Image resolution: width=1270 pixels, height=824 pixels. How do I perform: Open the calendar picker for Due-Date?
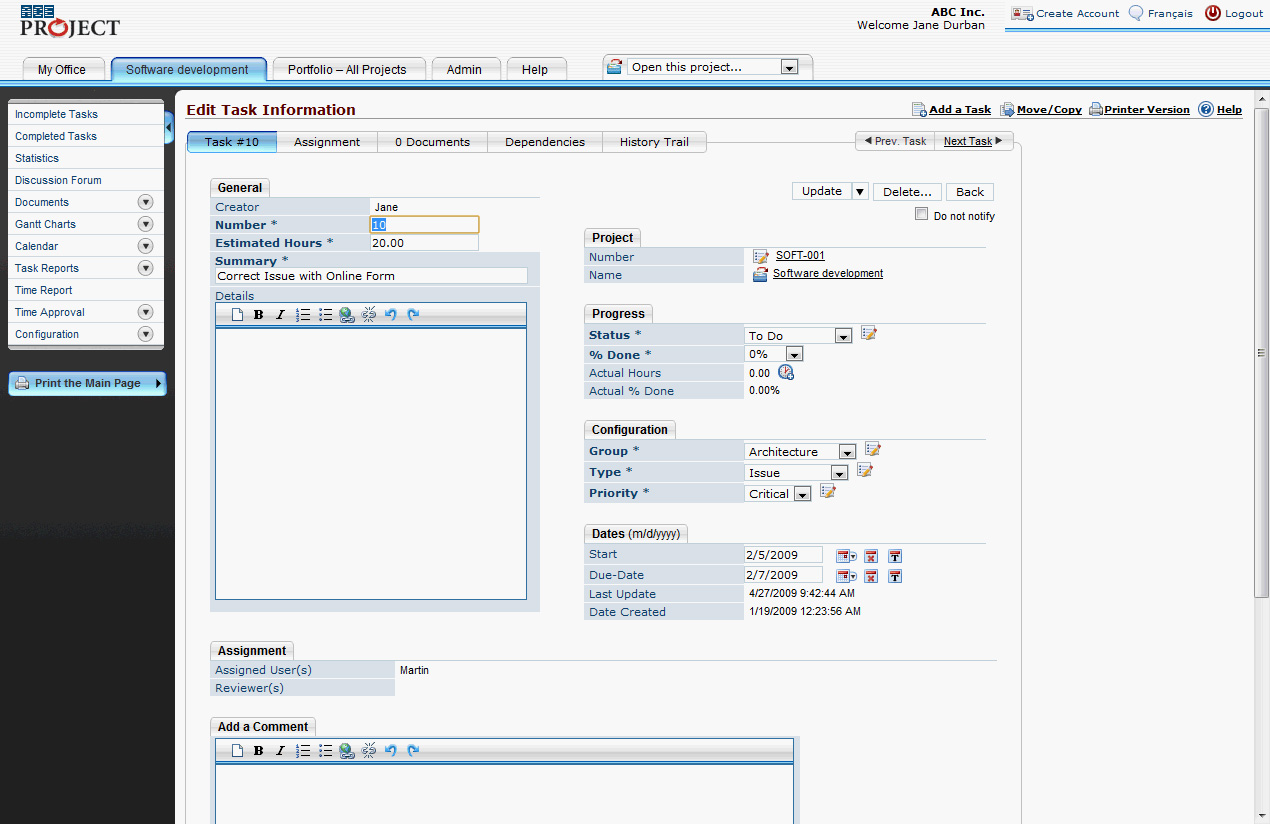tap(846, 576)
